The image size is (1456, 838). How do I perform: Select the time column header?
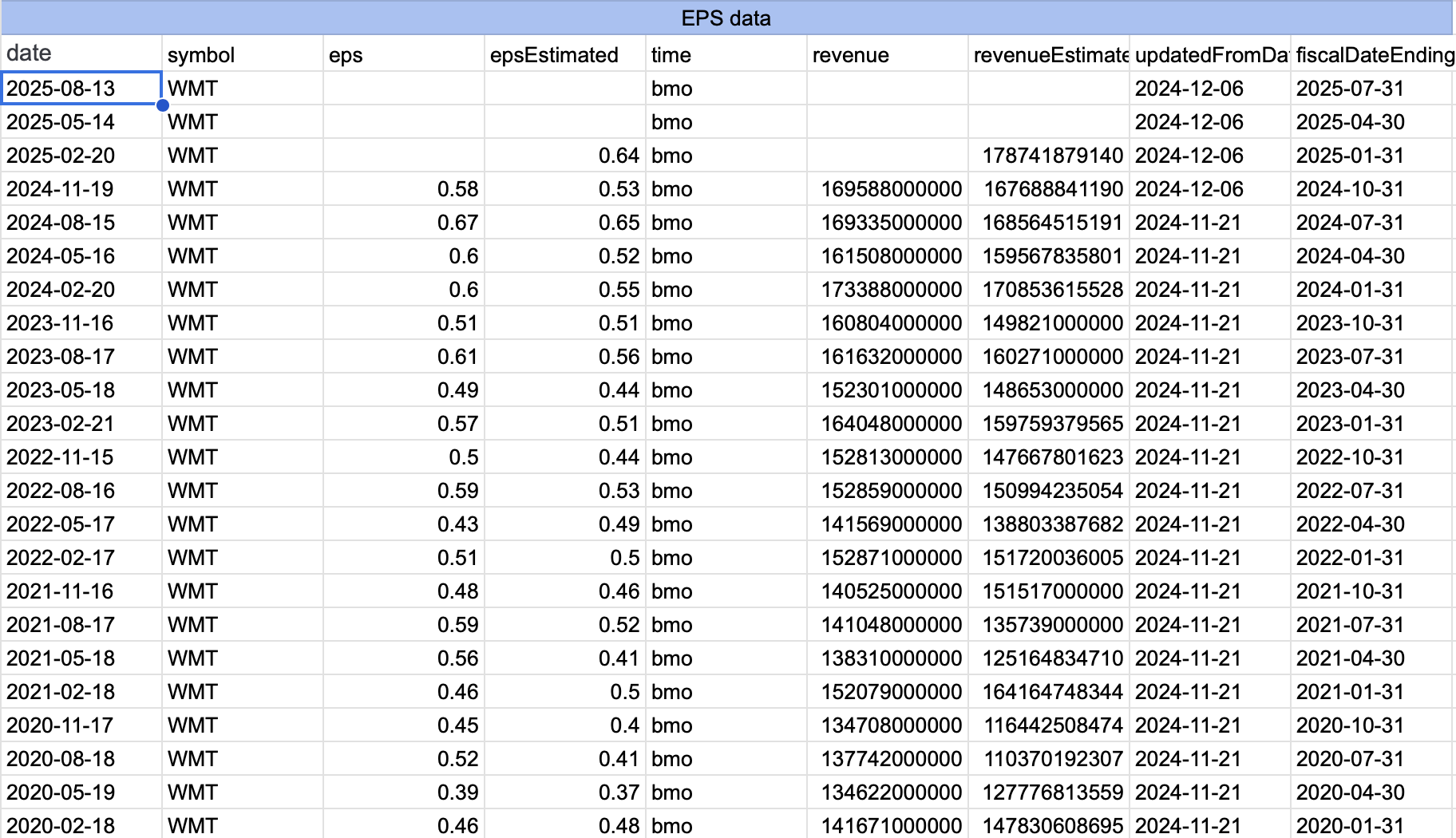click(x=726, y=53)
